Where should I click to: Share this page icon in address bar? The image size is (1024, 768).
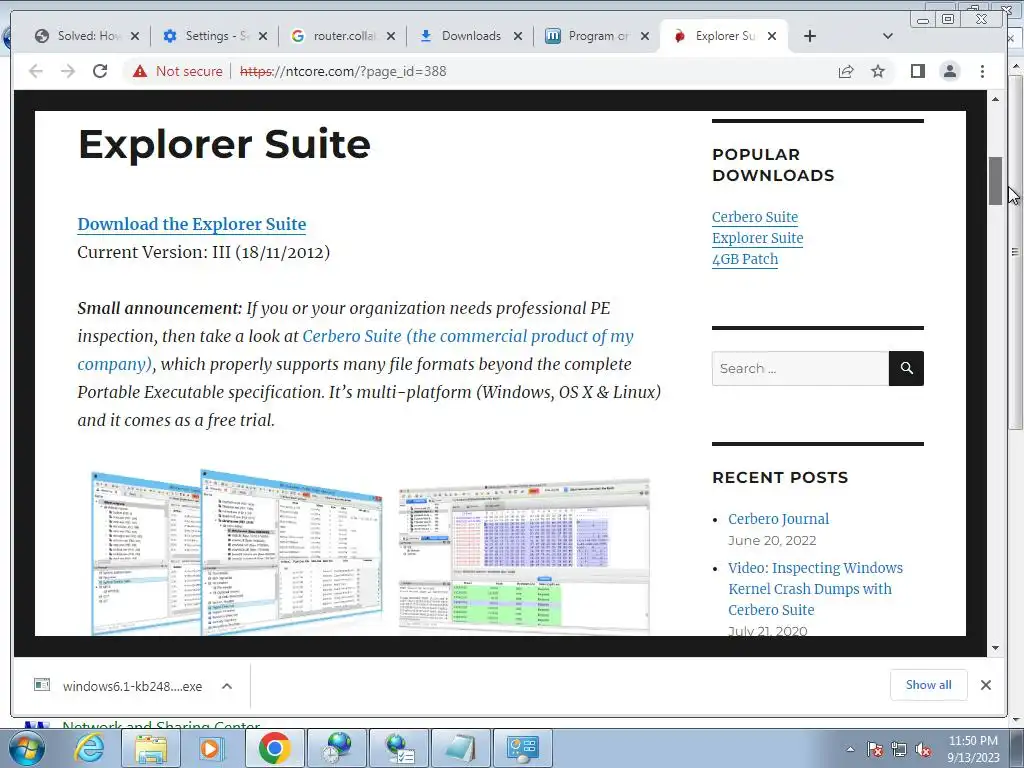click(846, 71)
